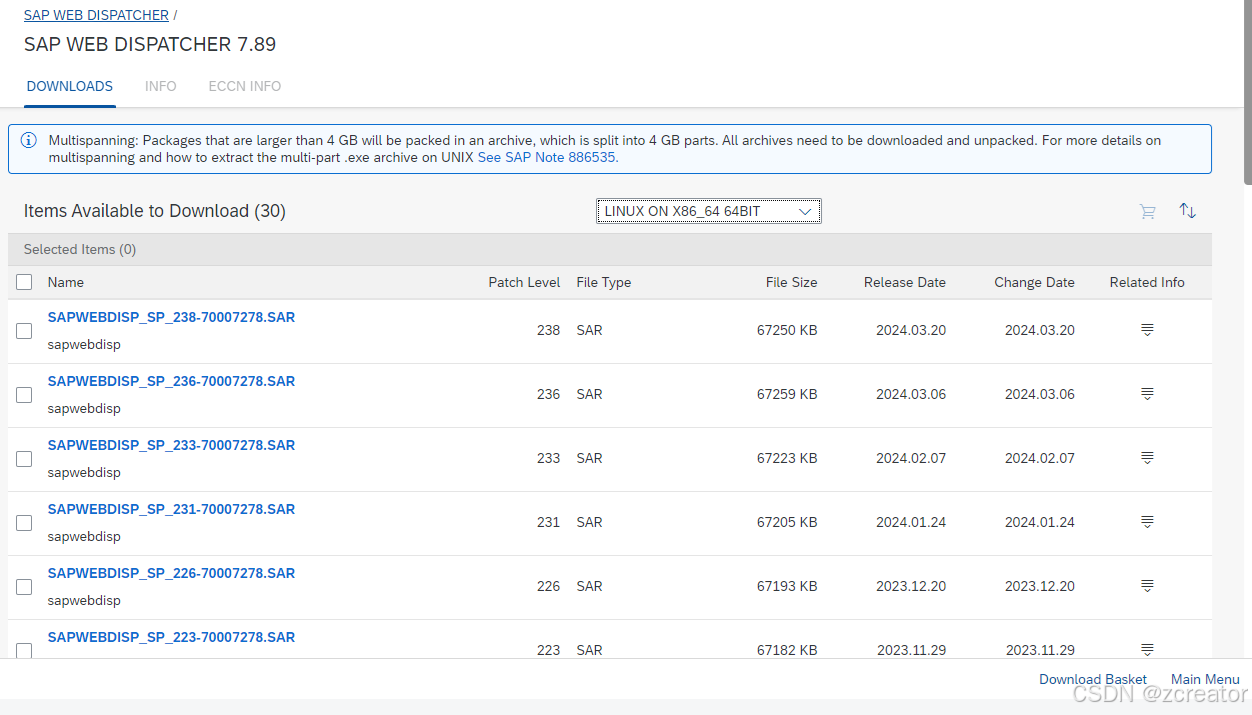Click the 2024.03.20 release date cell
Image resolution: width=1252 pixels, height=715 pixels.
tap(911, 330)
